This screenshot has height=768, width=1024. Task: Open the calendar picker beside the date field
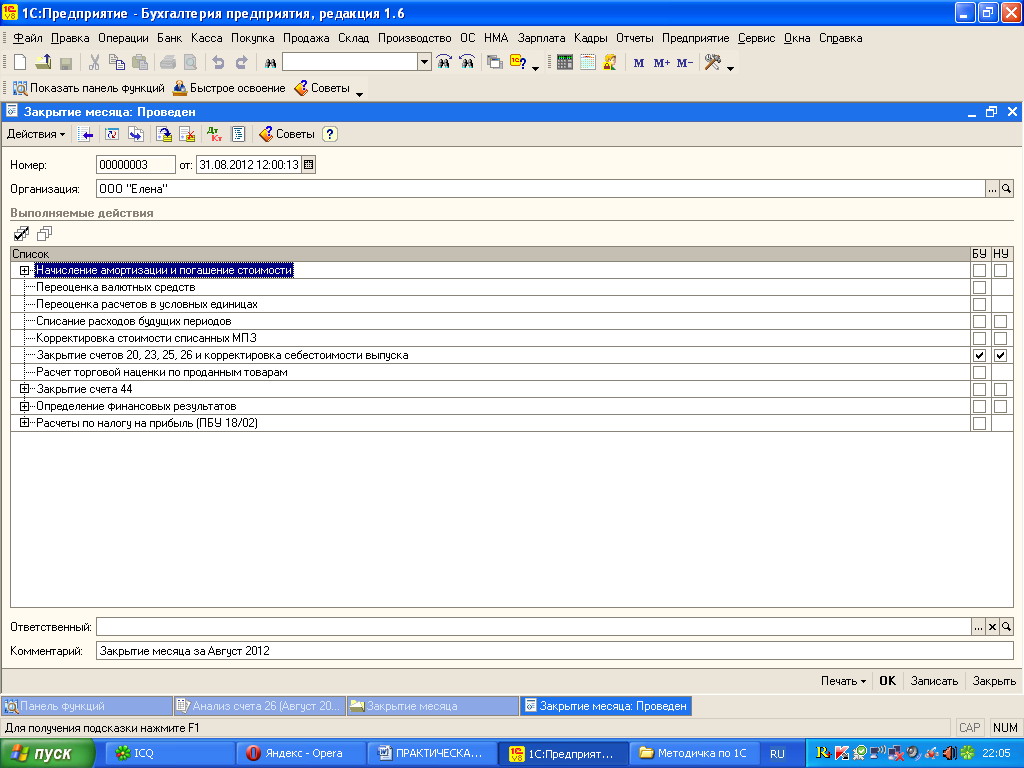(x=309, y=165)
